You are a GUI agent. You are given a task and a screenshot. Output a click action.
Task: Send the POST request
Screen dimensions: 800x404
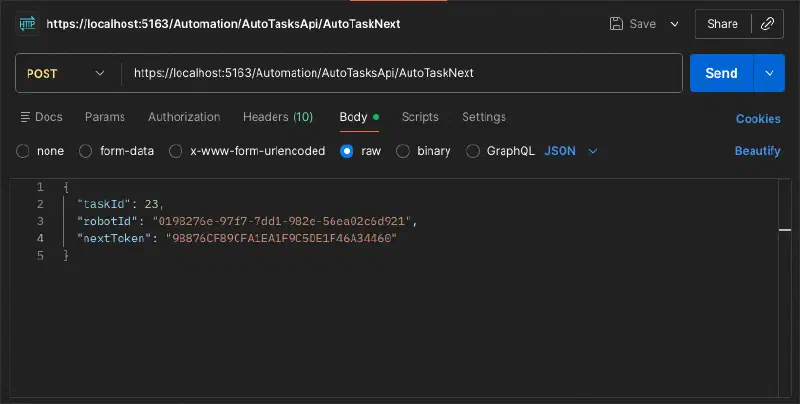[x=721, y=73]
